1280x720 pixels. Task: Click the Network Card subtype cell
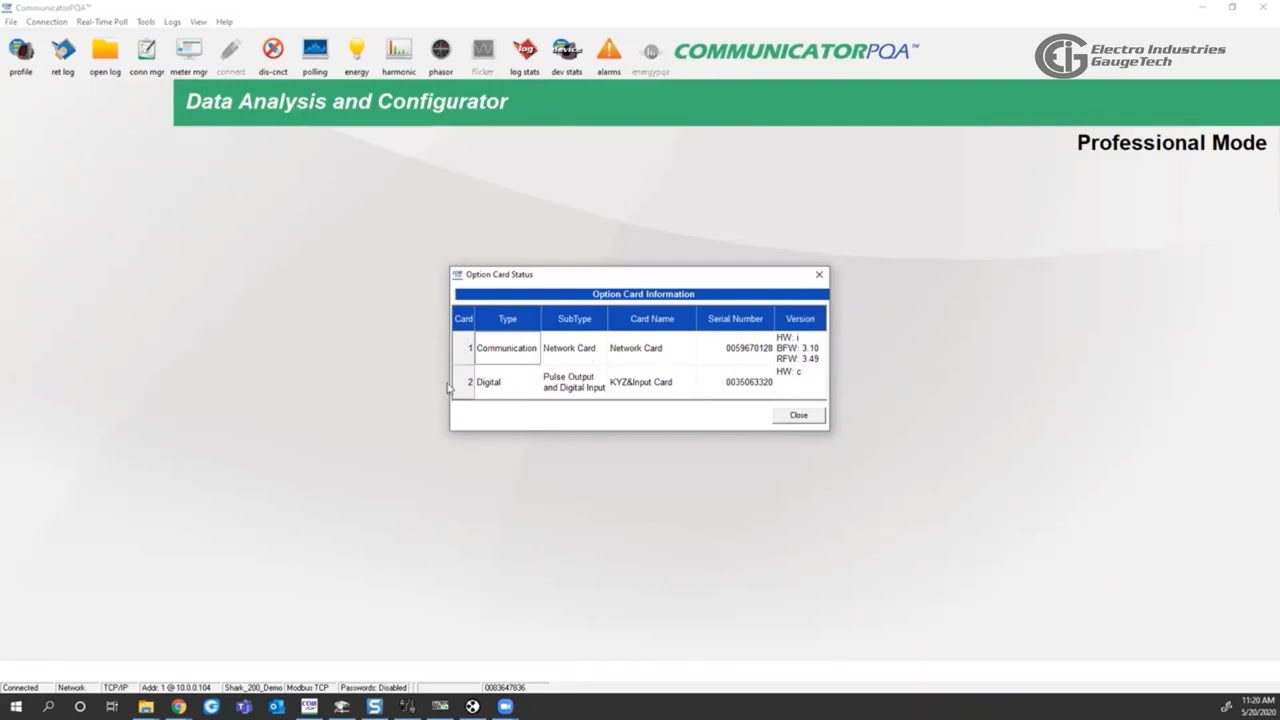pos(574,348)
